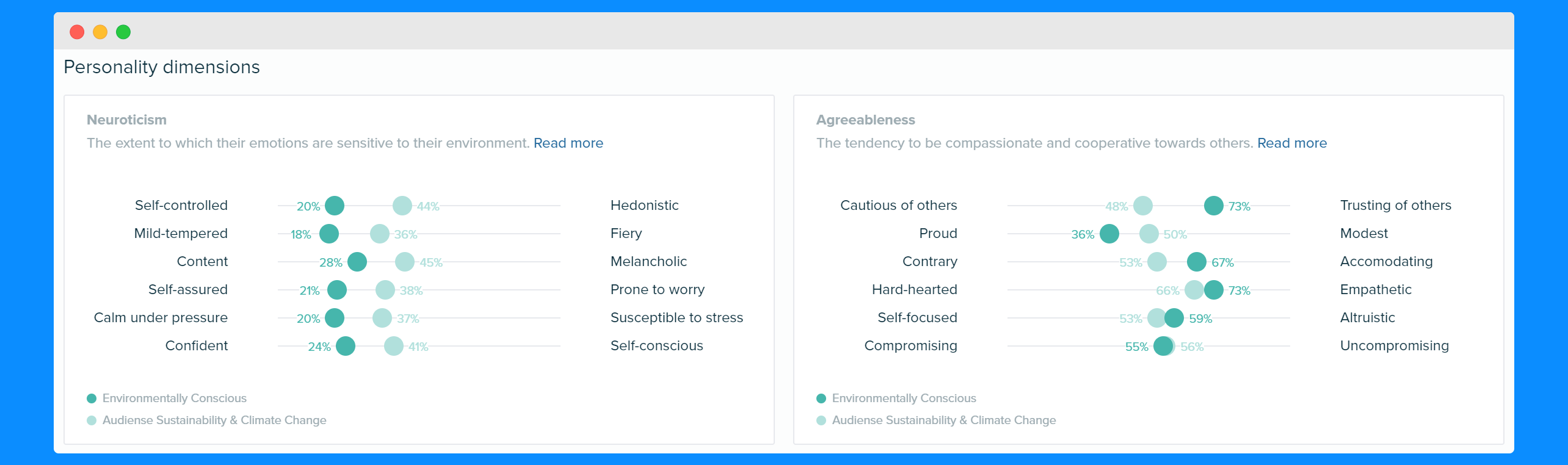Click the 44% light dot on Hedonistic row
This screenshot has height=465, width=1568.
pyautogui.click(x=402, y=206)
